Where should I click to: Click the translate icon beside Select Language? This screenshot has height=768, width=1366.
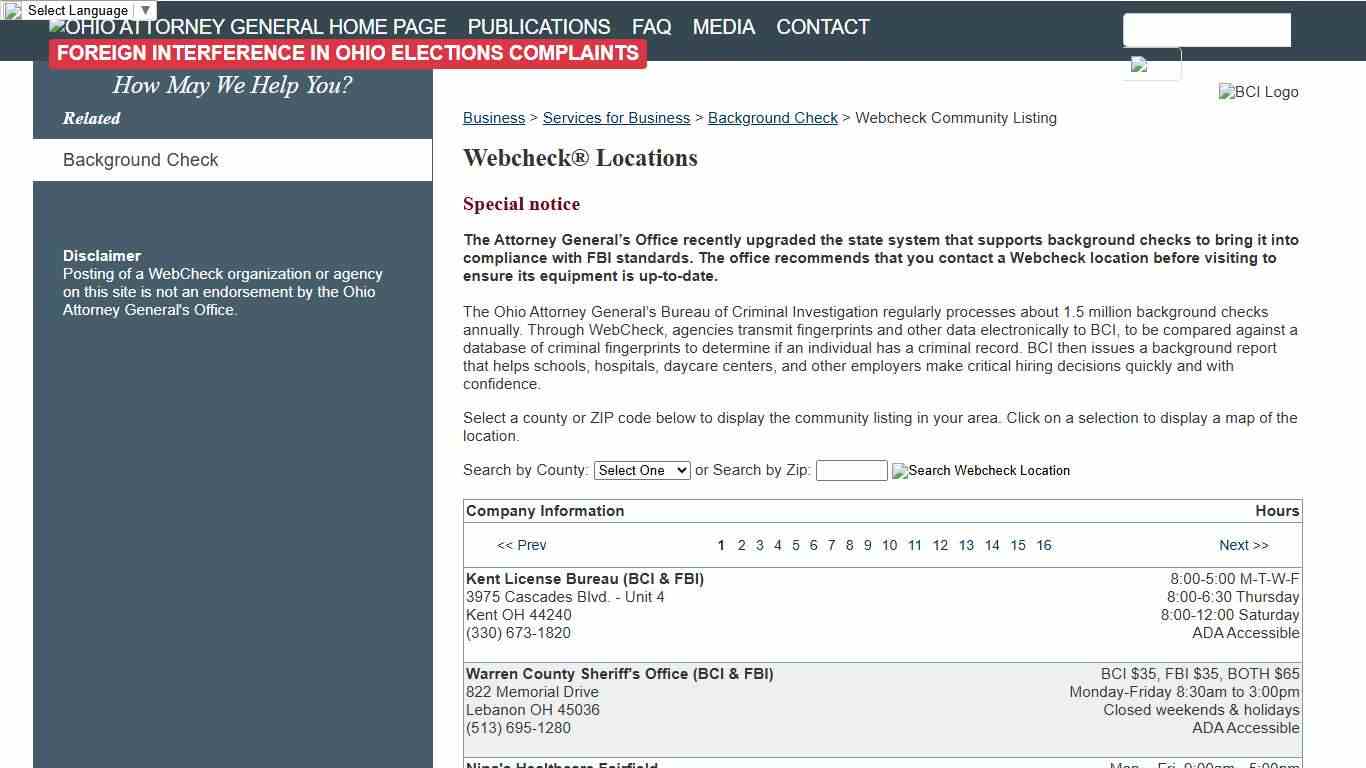(x=12, y=10)
